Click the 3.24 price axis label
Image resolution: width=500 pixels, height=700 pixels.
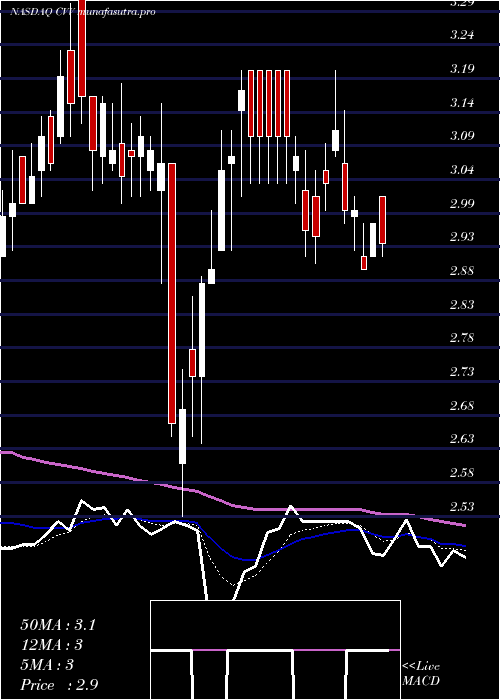tap(462, 35)
